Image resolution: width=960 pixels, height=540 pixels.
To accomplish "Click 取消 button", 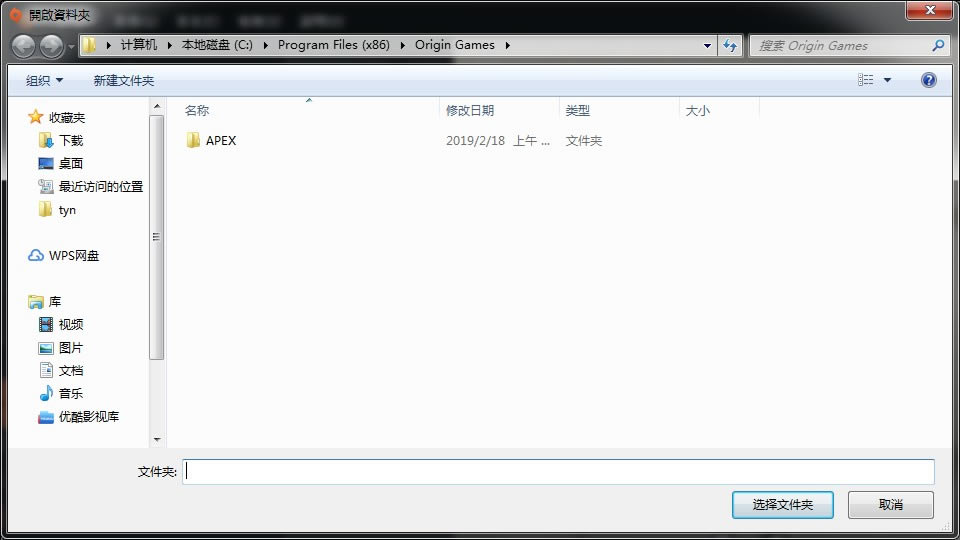I will pos(890,505).
